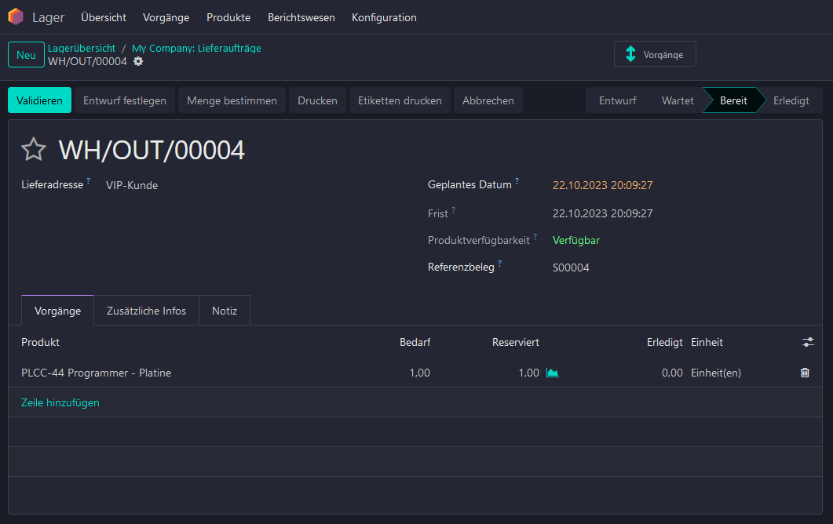This screenshot has height=524, width=833.
Task: Click the WH/OUT/00004 record title
Action: pyautogui.click(x=151, y=150)
